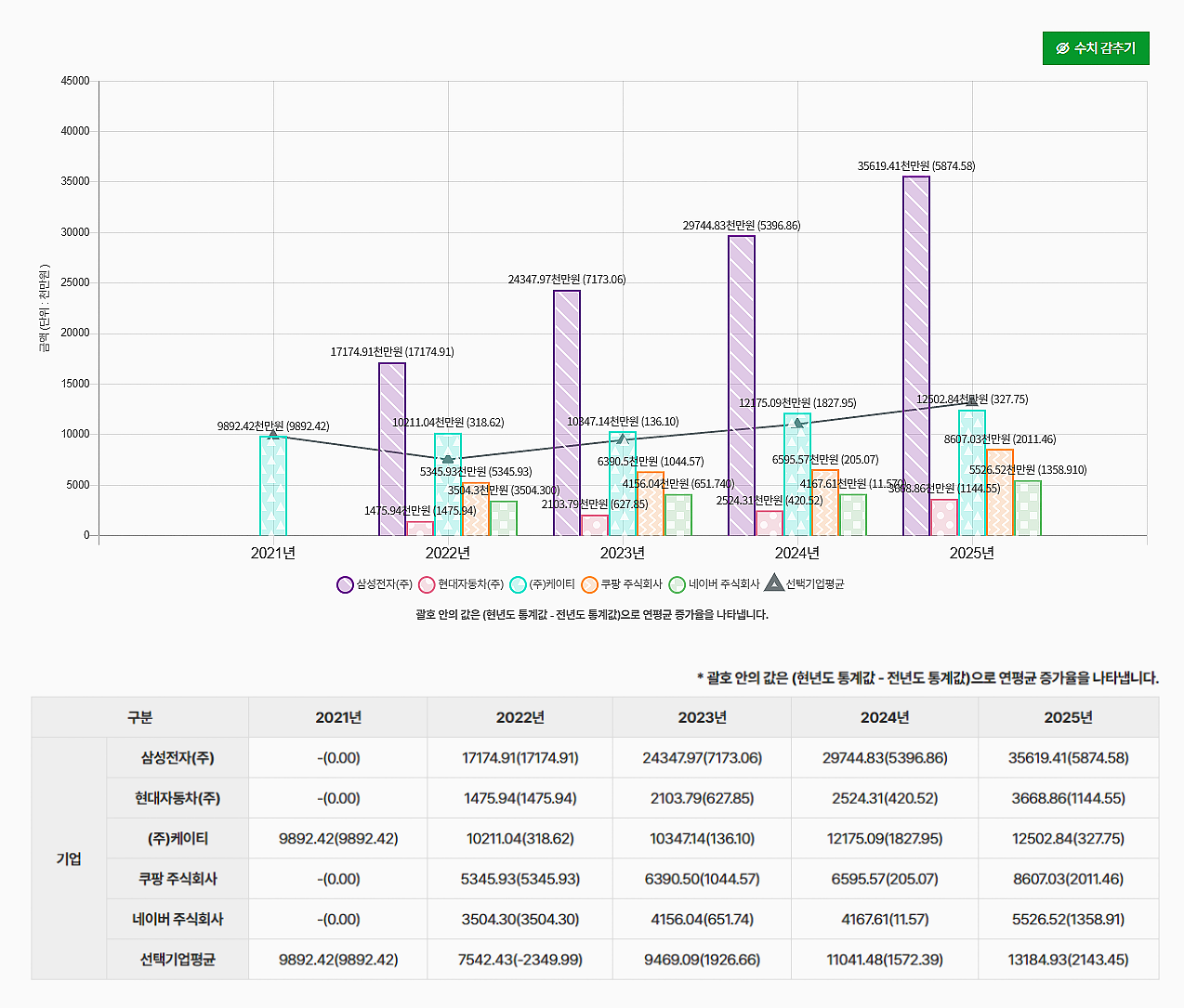Click table cell 5526.52(1358.91)
1184x1008 pixels.
(1069, 919)
